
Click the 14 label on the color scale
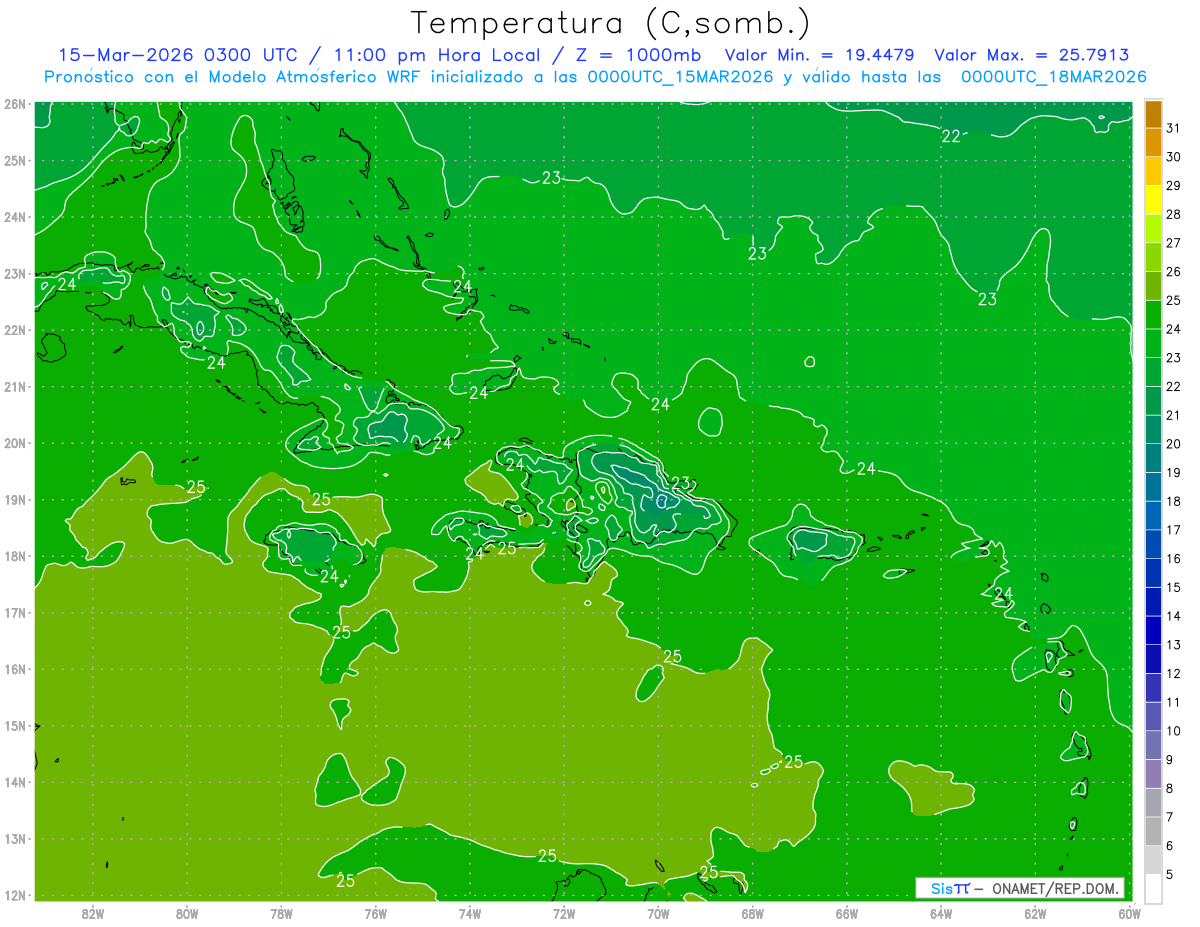point(1173,616)
